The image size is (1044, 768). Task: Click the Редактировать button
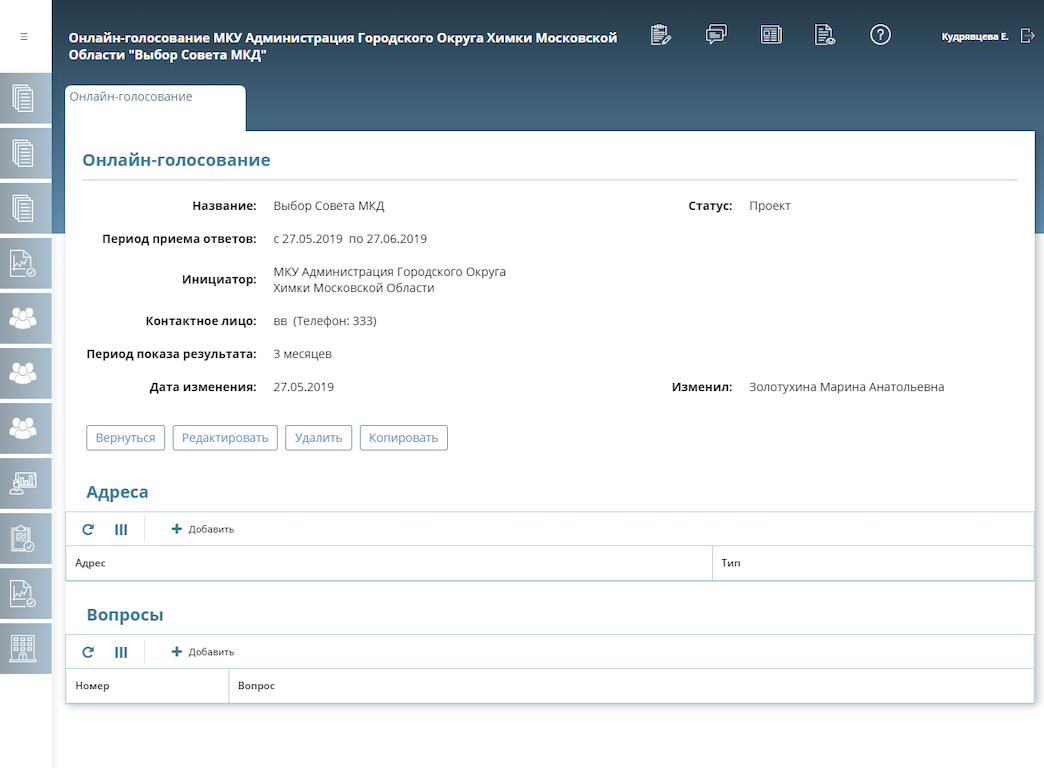click(225, 438)
